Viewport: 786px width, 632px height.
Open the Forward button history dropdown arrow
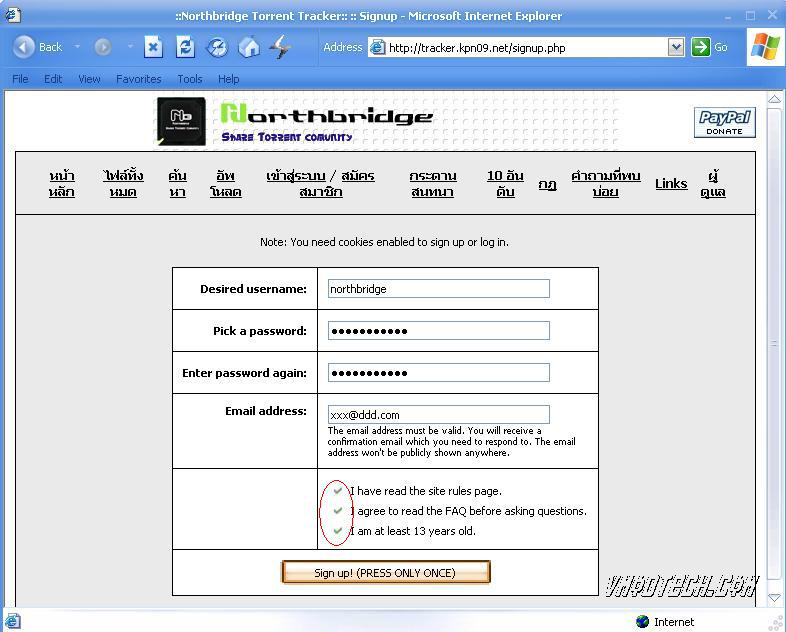(x=130, y=47)
